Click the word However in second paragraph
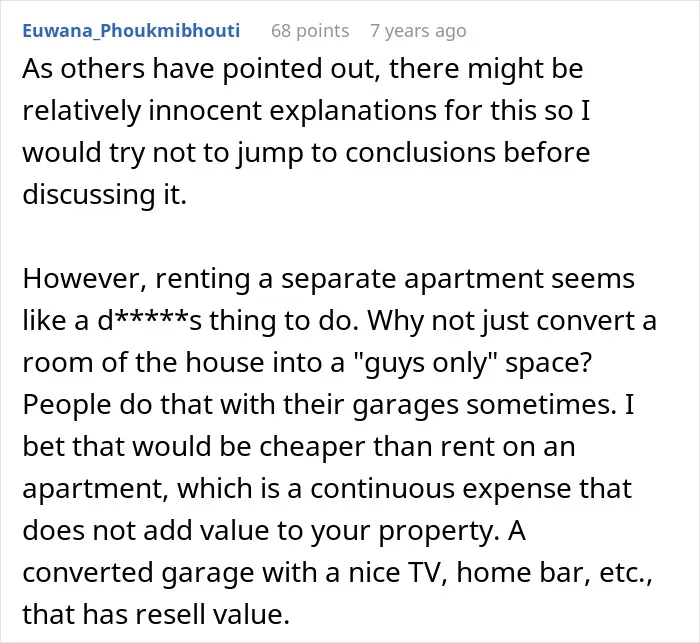Image resolution: width=700 pixels, height=643 pixels. [84, 279]
